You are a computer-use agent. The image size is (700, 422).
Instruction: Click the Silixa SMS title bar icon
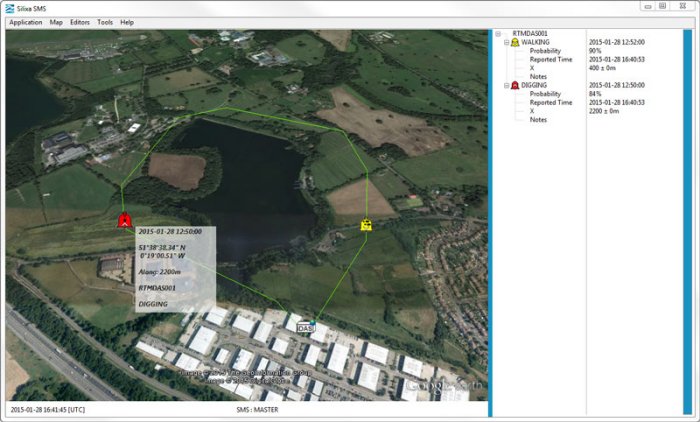coord(9,7)
